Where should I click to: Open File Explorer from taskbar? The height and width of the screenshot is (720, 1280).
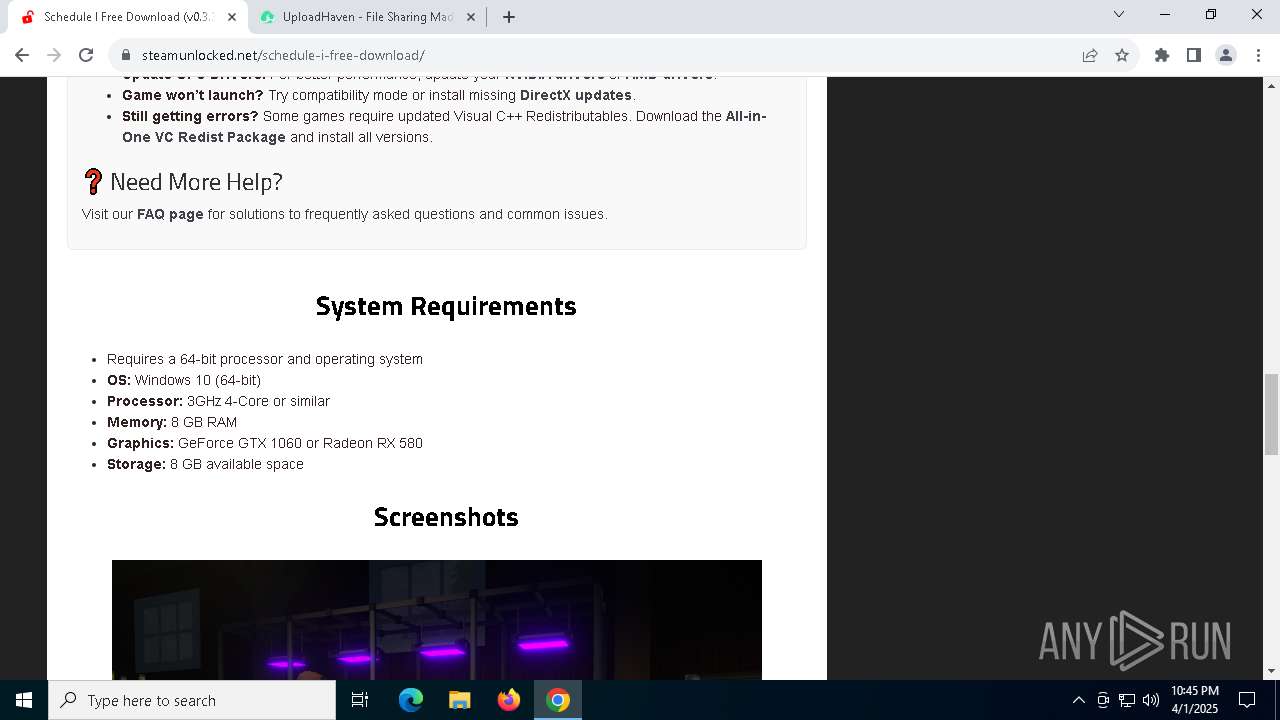coord(460,700)
